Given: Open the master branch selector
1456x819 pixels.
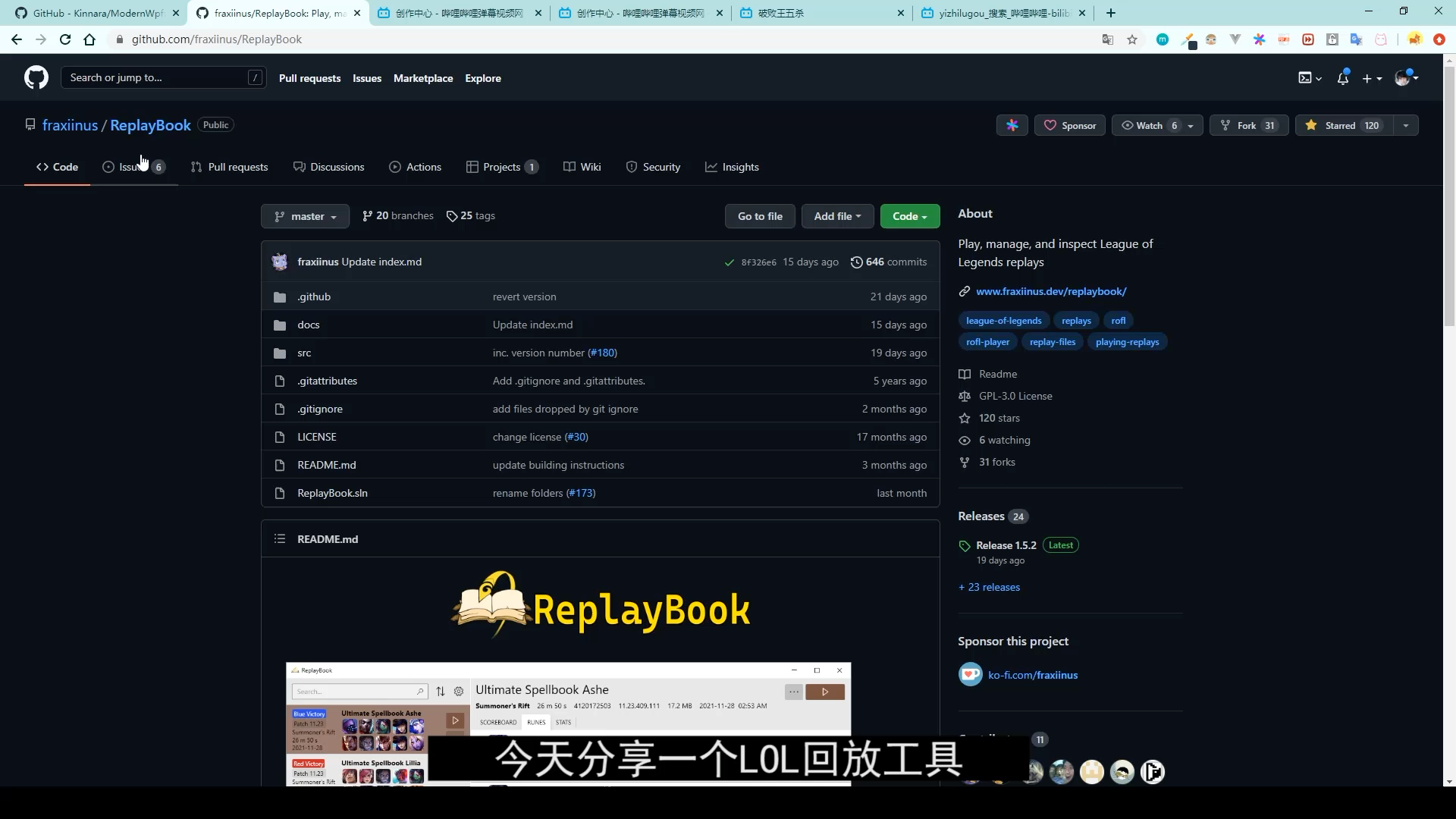Looking at the screenshot, I should [x=305, y=216].
